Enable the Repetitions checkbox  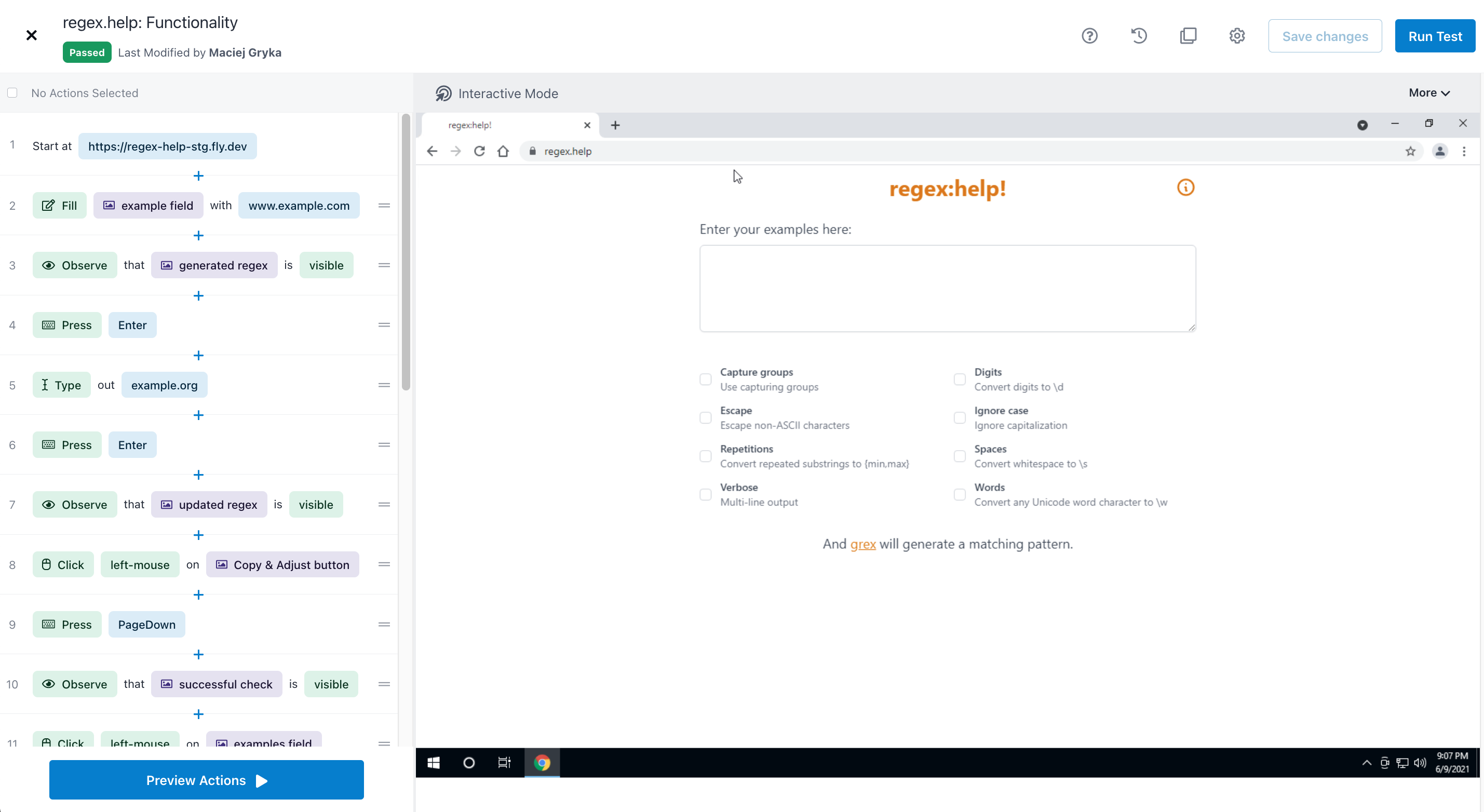tap(705, 456)
